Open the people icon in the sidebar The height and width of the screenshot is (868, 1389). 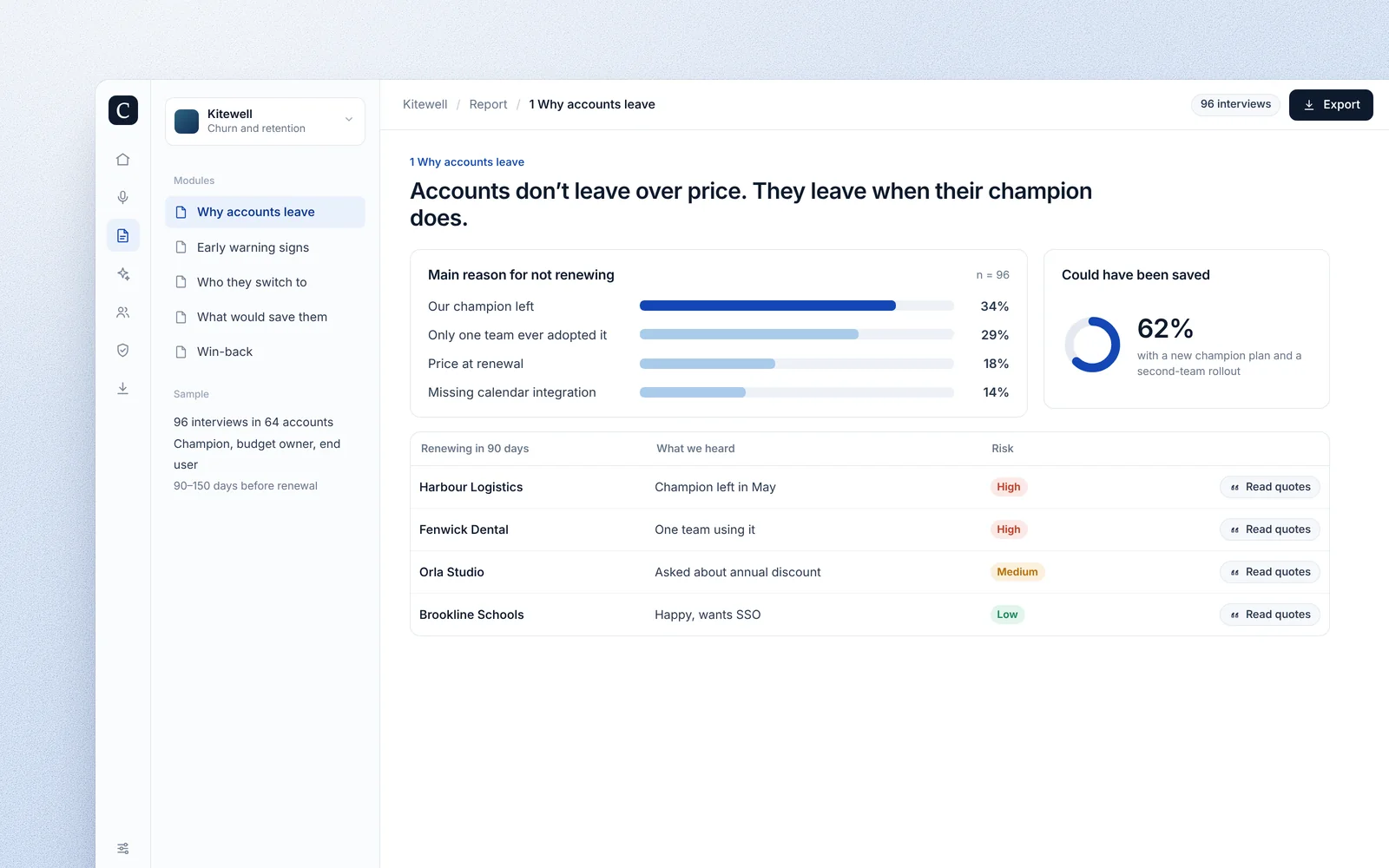(123, 312)
